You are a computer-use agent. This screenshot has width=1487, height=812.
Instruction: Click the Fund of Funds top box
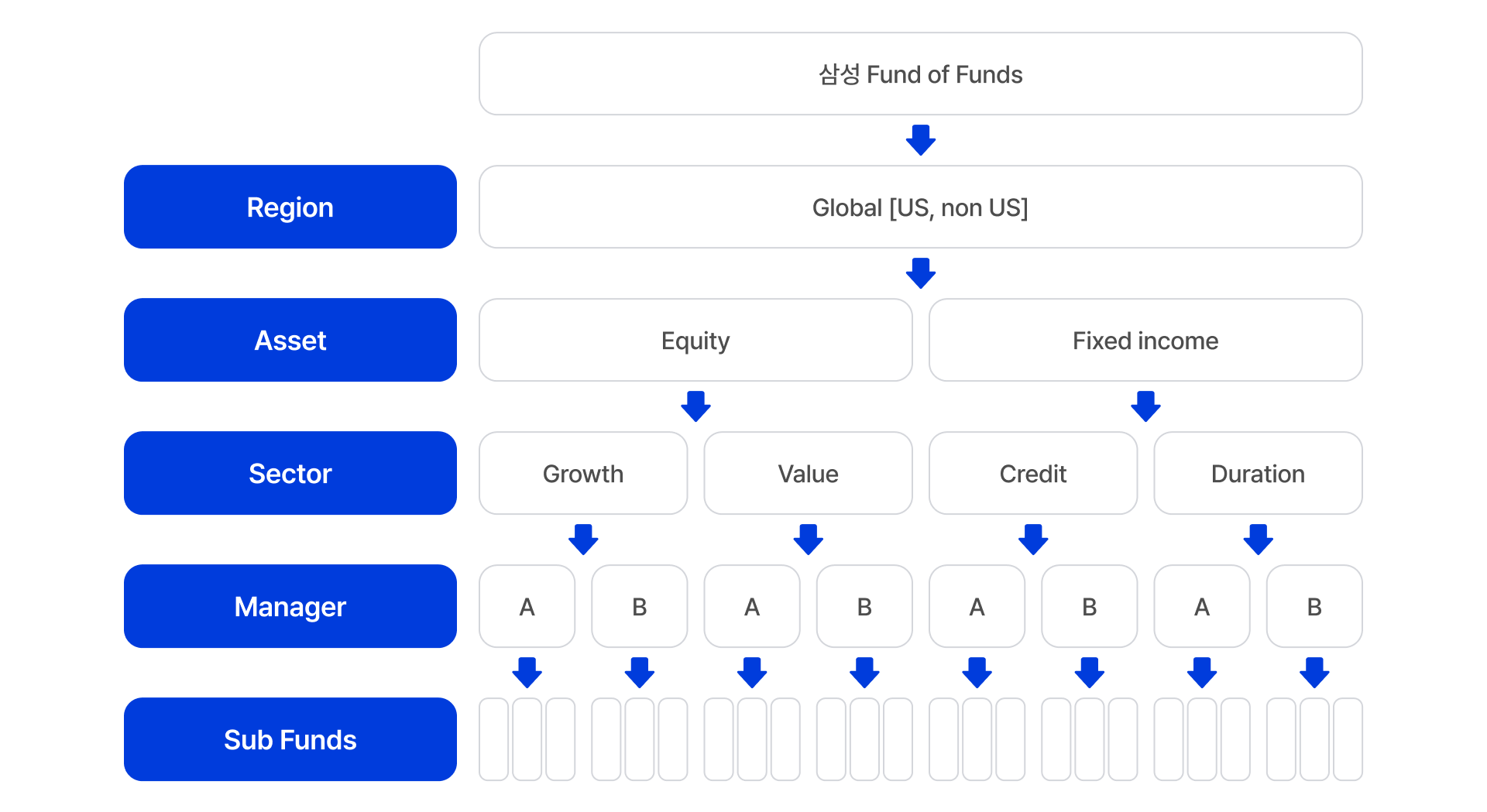coord(920,74)
